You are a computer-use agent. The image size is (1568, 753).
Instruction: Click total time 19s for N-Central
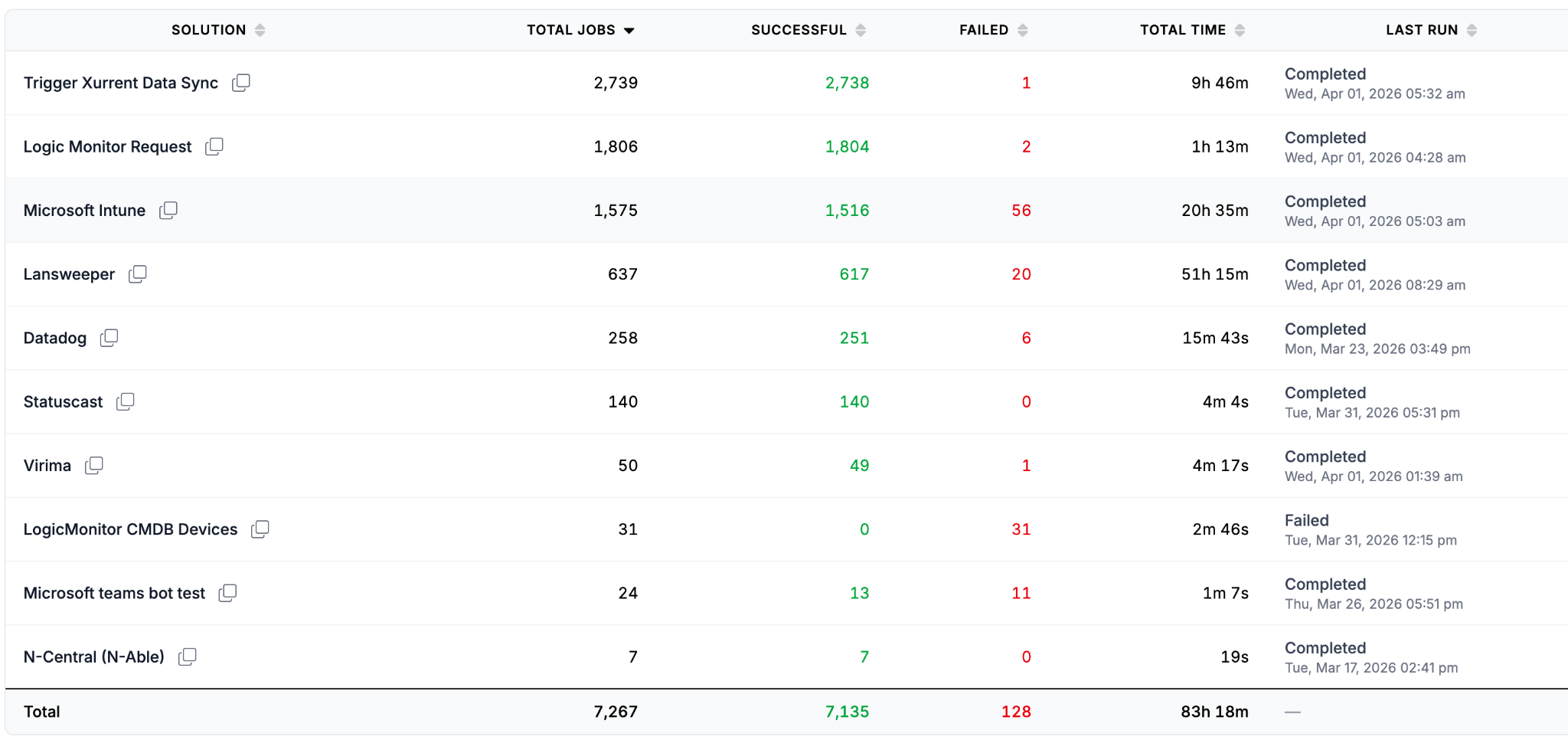1234,656
